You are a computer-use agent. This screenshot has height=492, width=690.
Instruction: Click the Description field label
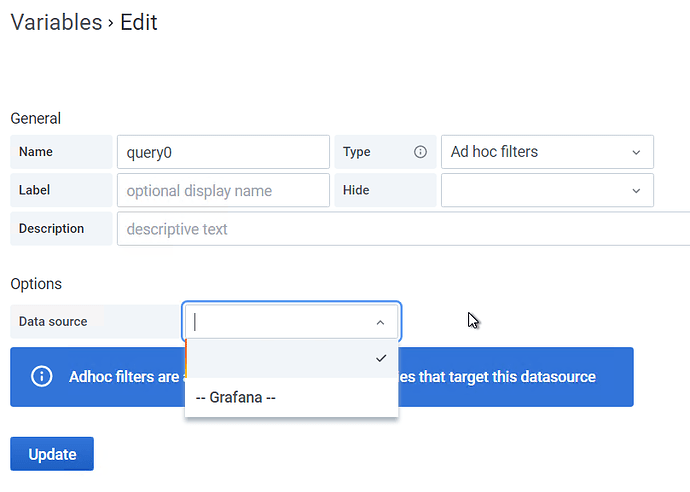pos(51,228)
